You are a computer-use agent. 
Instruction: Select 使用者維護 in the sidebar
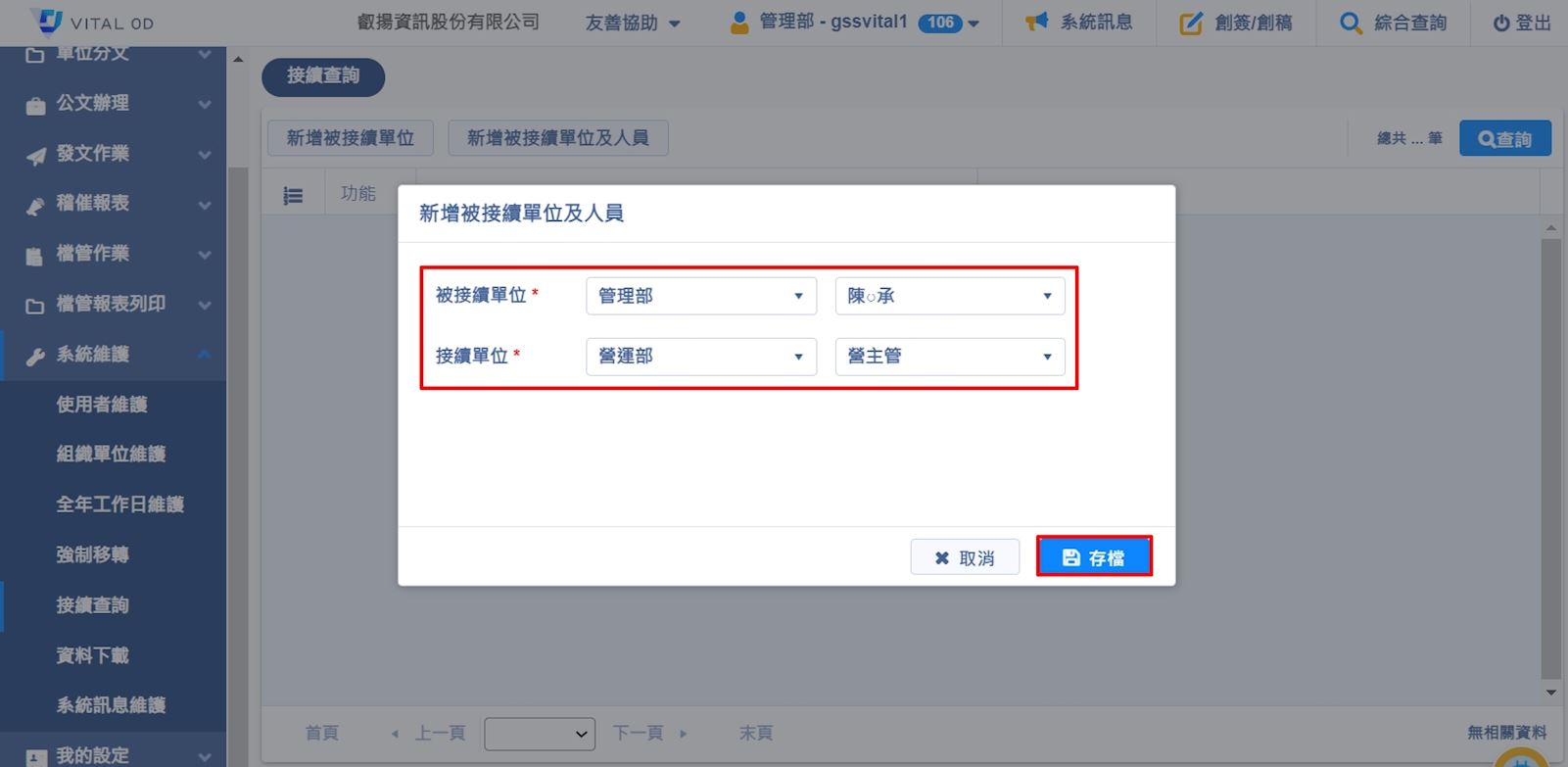[x=102, y=405]
